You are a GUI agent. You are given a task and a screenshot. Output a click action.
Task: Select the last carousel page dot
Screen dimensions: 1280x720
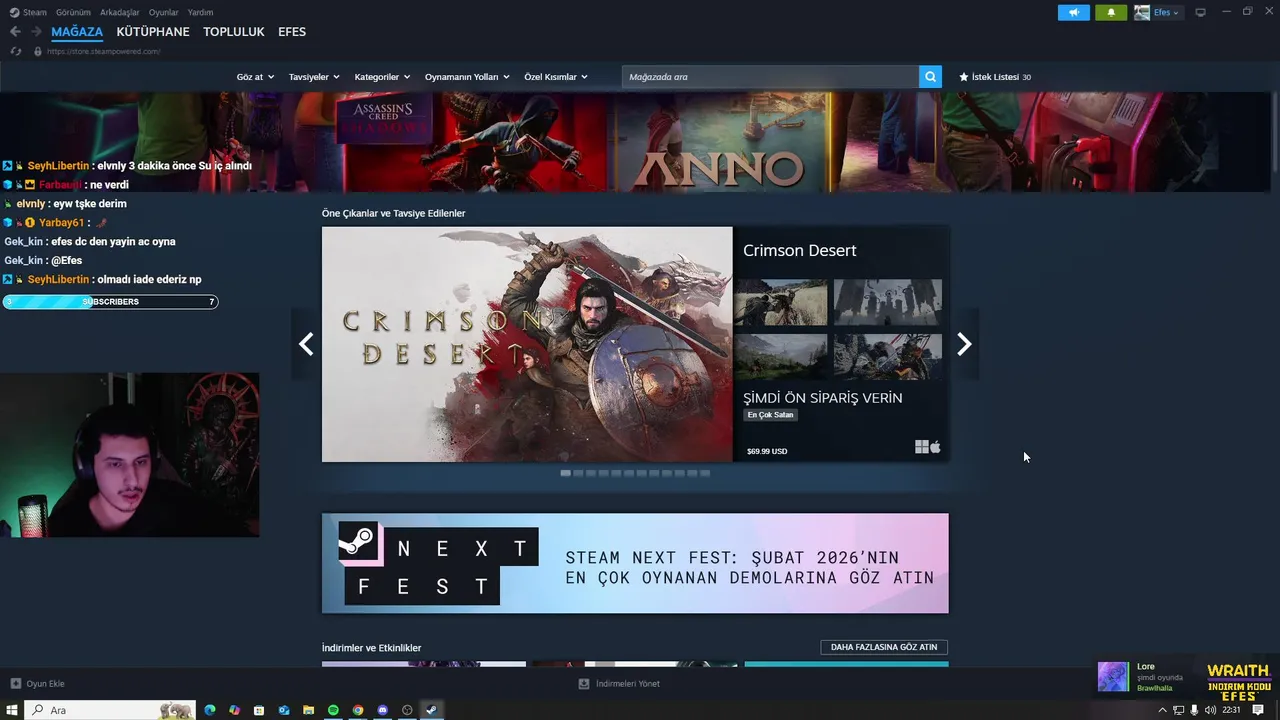[x=705, y=473]
